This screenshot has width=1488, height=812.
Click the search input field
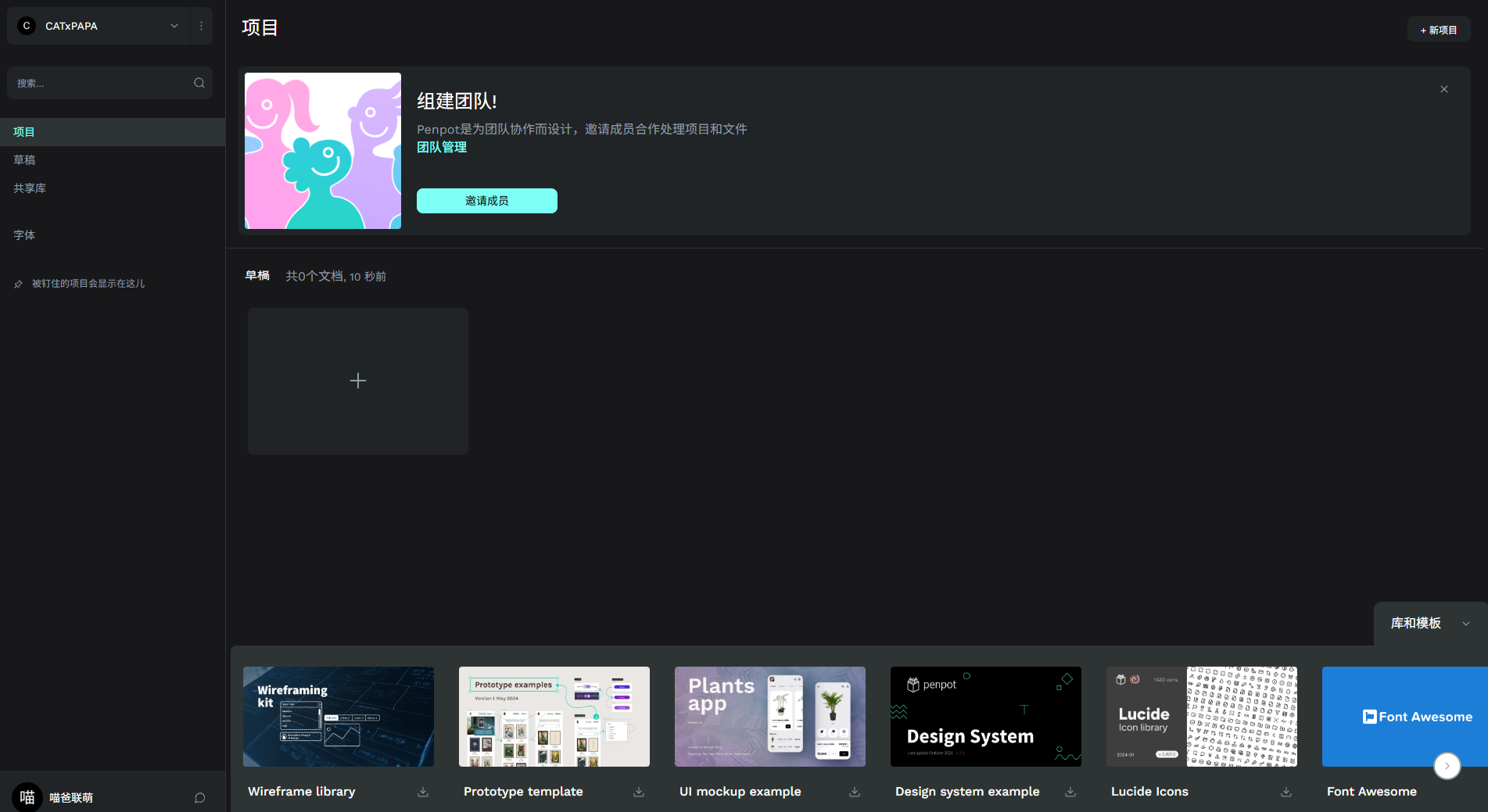pyautogui.click(x=109, y=83)
